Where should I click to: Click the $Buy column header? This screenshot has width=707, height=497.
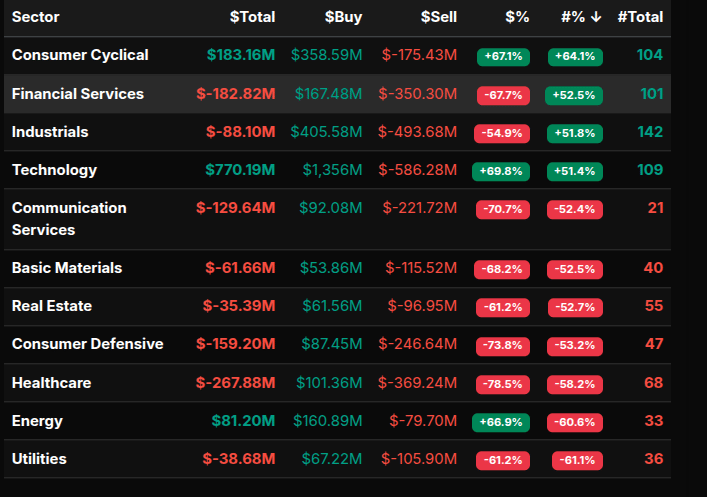tap(343, 17)
